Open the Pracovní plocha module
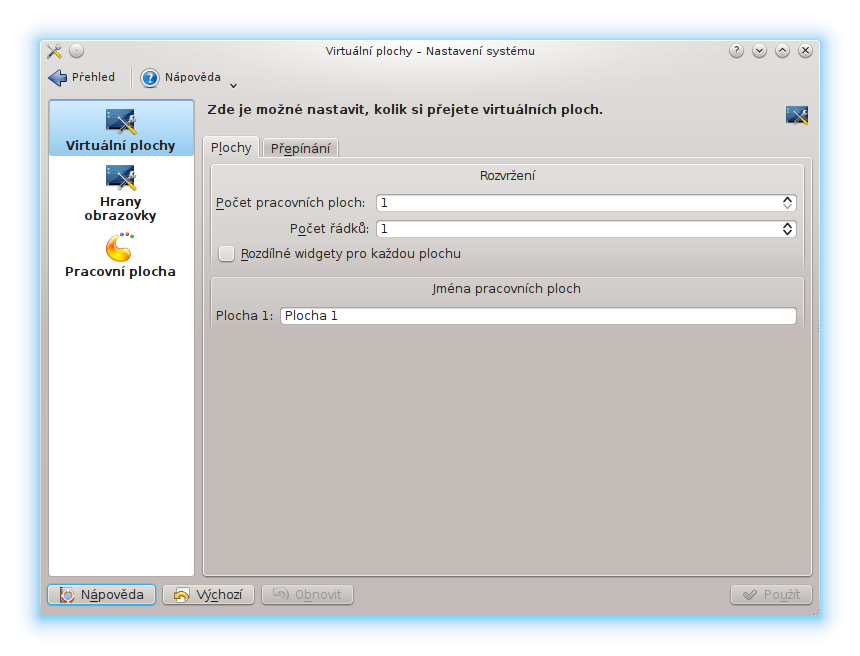 pos(121,256)
